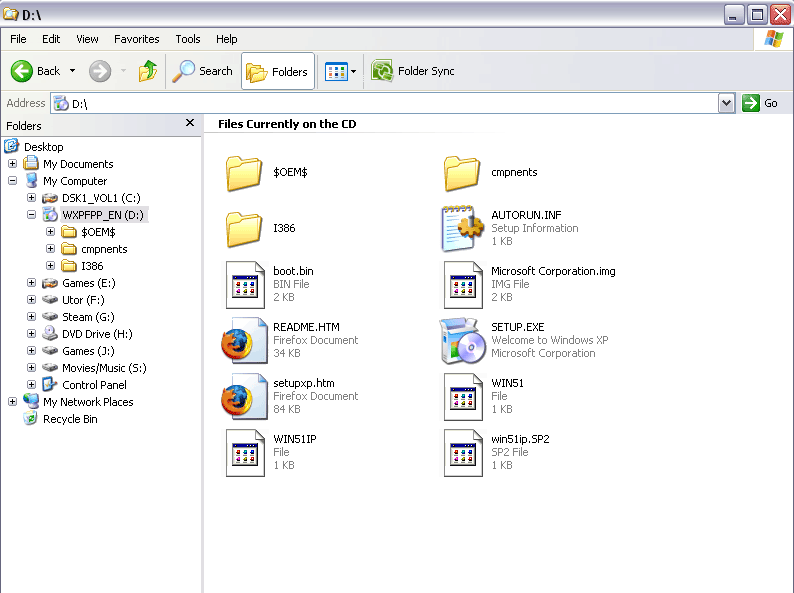Open the Search pane

202,71
